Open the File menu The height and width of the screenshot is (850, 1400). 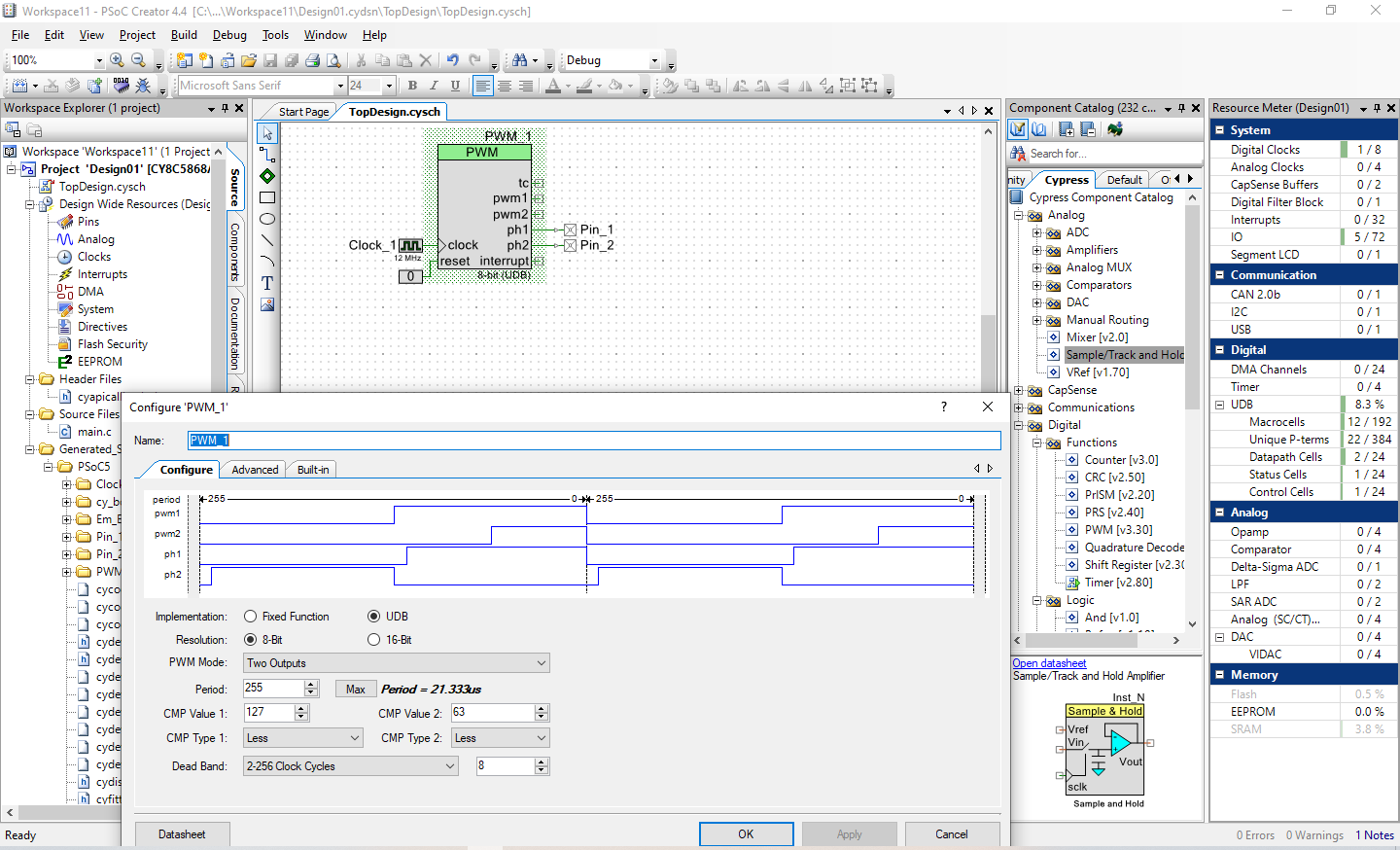pyautogui.click(x=20, y=35)
